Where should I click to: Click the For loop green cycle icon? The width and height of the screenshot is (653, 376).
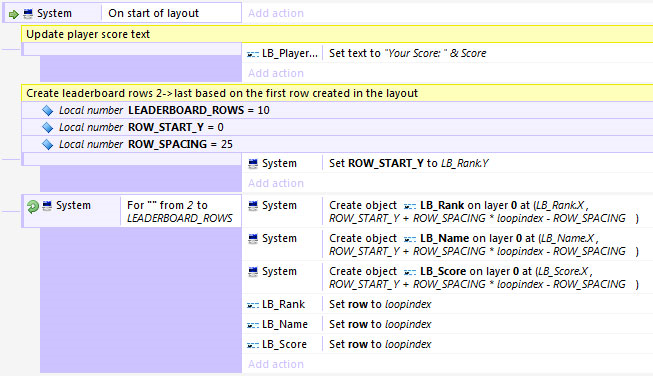tap(32, 206)
